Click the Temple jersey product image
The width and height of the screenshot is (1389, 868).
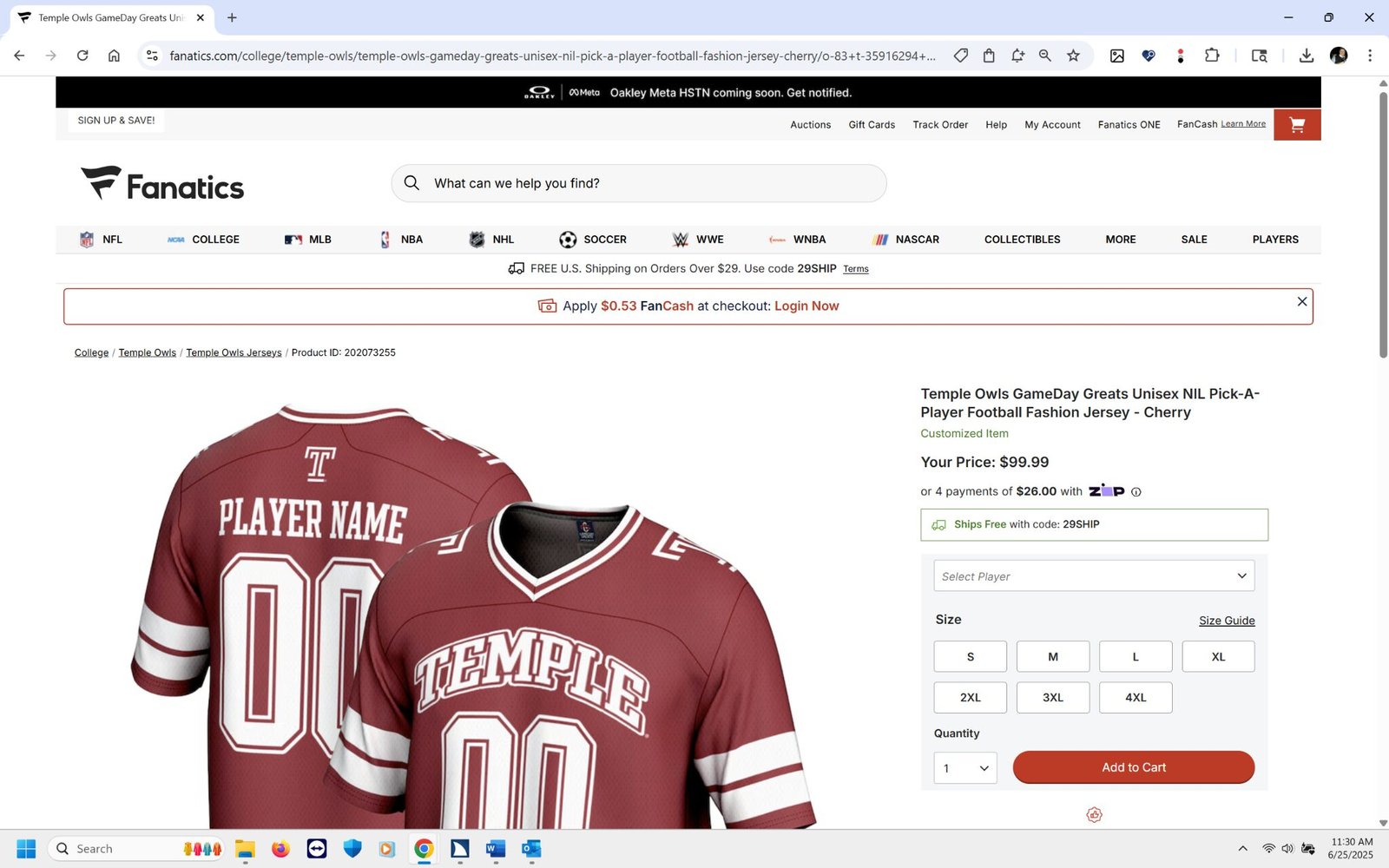click(x=473, y=616)
